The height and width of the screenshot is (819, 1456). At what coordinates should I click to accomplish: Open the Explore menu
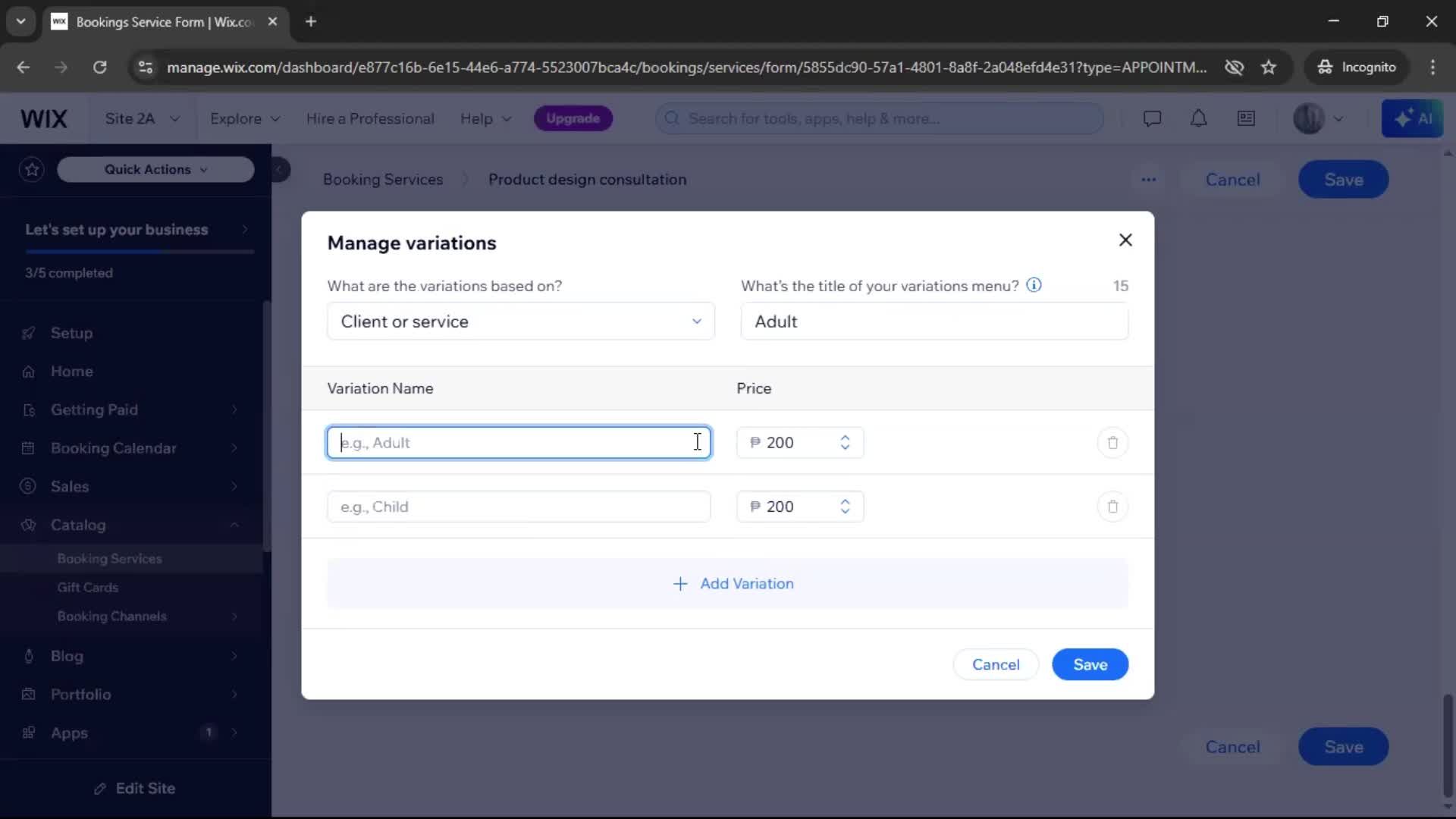pyautogui.click(x=245, y=119)
